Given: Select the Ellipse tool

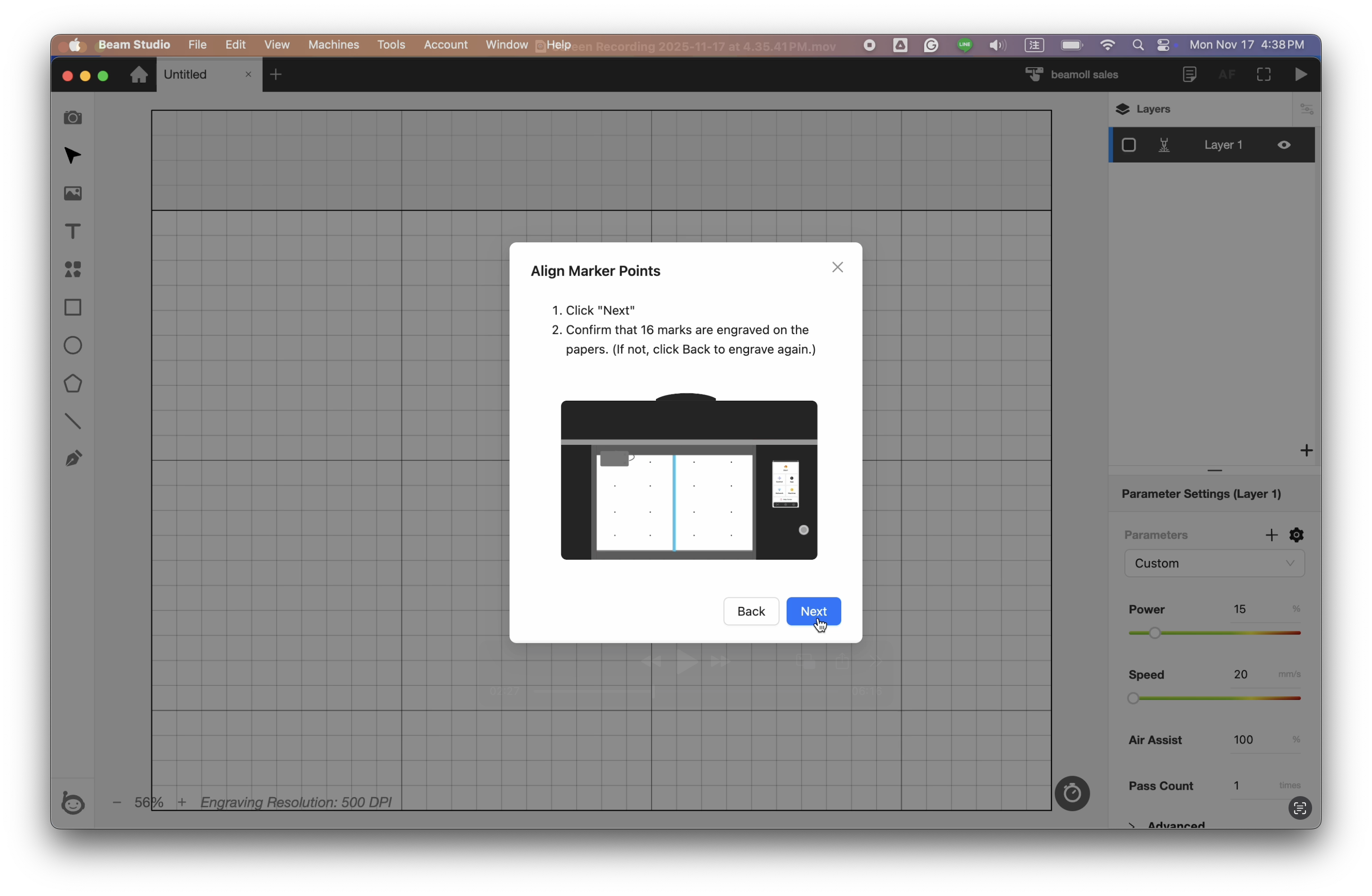Looking at the screenshot, I should coord(73,345).
